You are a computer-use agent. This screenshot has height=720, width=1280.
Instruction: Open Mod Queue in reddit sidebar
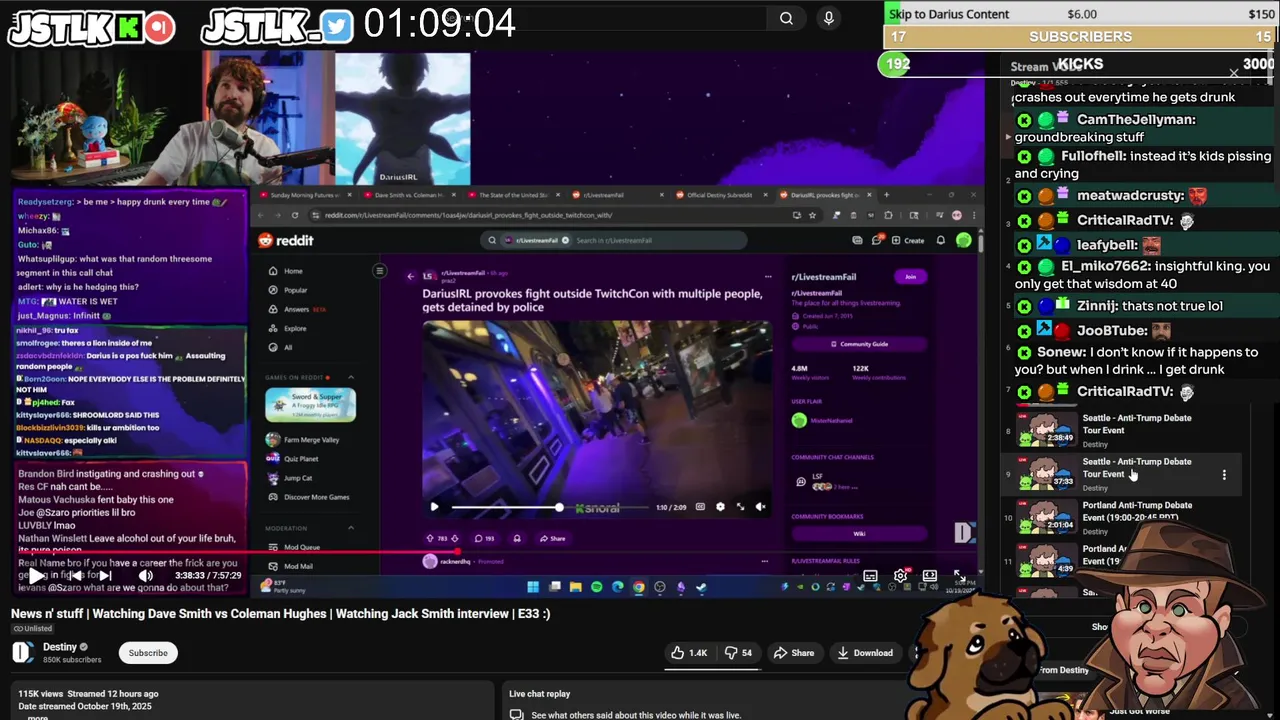coord(293,547)
